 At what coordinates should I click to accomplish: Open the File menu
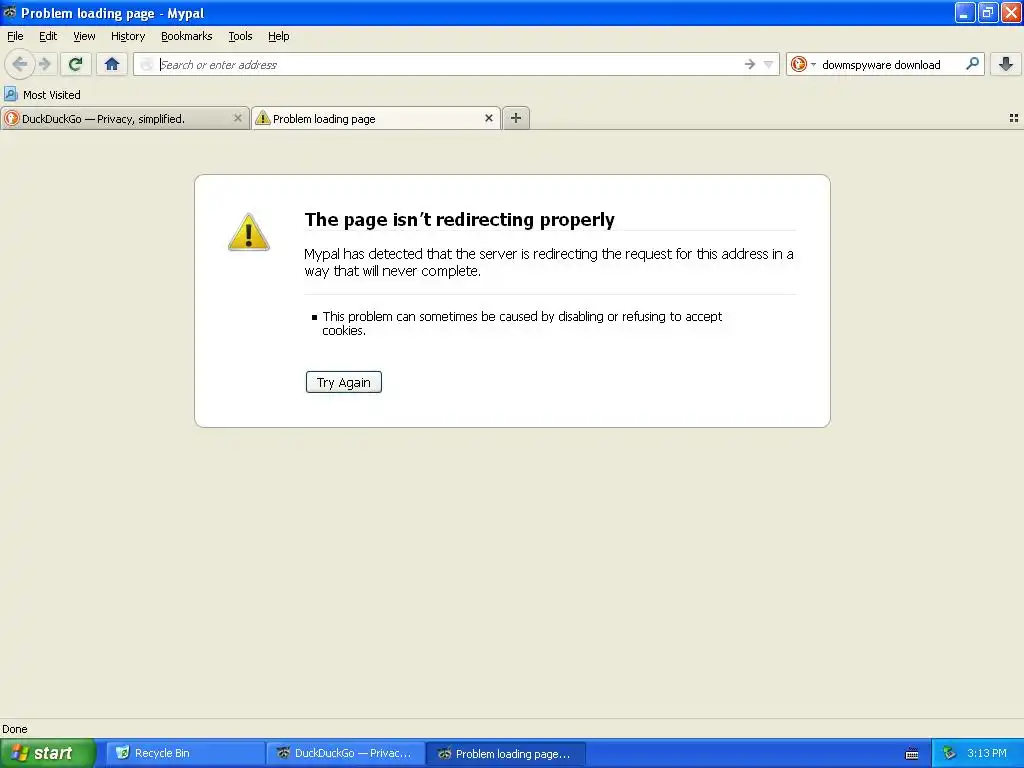pyautogui.click(x=15, y=36)
